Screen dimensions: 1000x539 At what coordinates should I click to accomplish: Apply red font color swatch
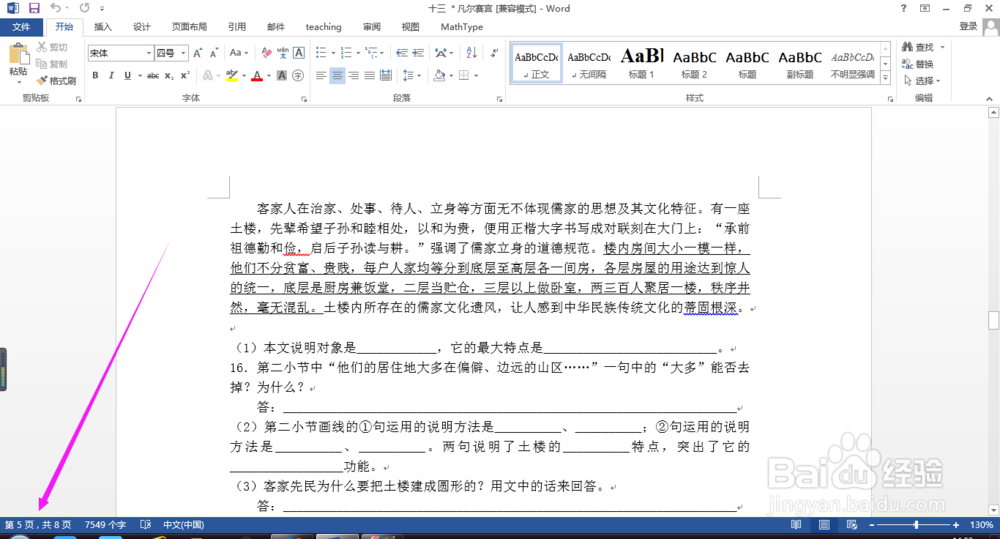[x=257, y=75]
